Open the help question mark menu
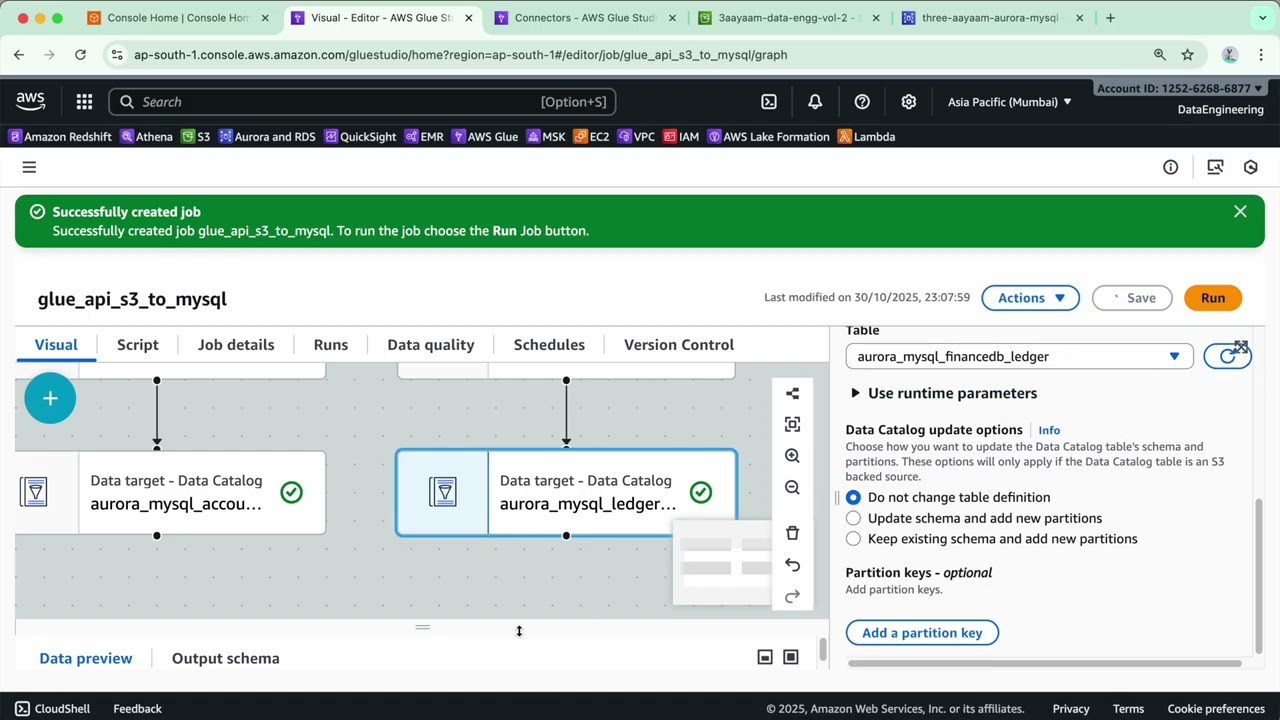Viewport: 1280px width, 720px height. tap(862, 101)
